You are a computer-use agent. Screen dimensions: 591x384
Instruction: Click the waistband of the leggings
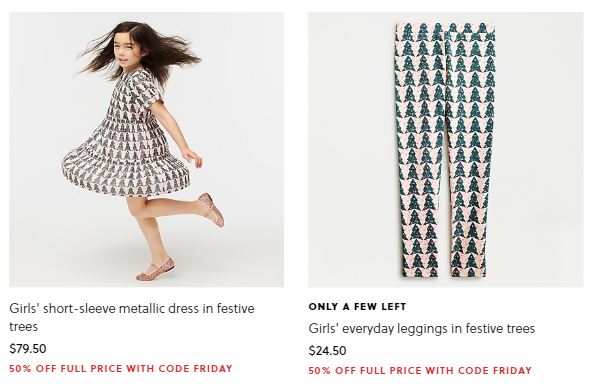point(446,29)
